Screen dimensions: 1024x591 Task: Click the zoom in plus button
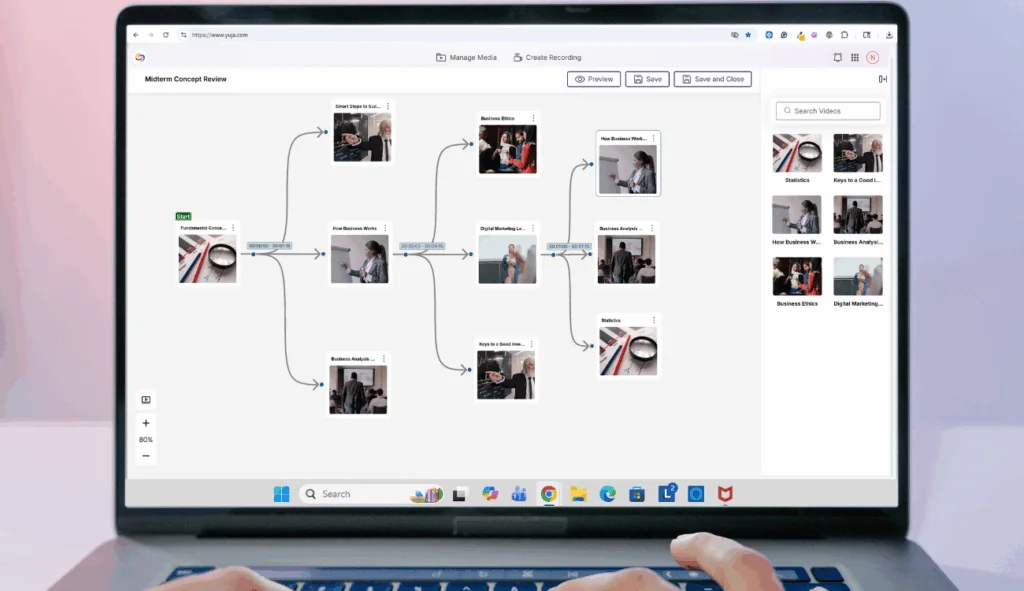(x=146, y=423)
